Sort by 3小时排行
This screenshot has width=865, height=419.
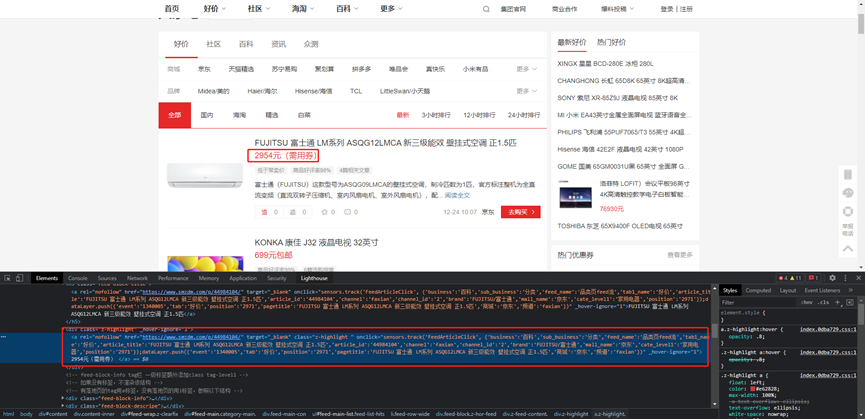436,115
